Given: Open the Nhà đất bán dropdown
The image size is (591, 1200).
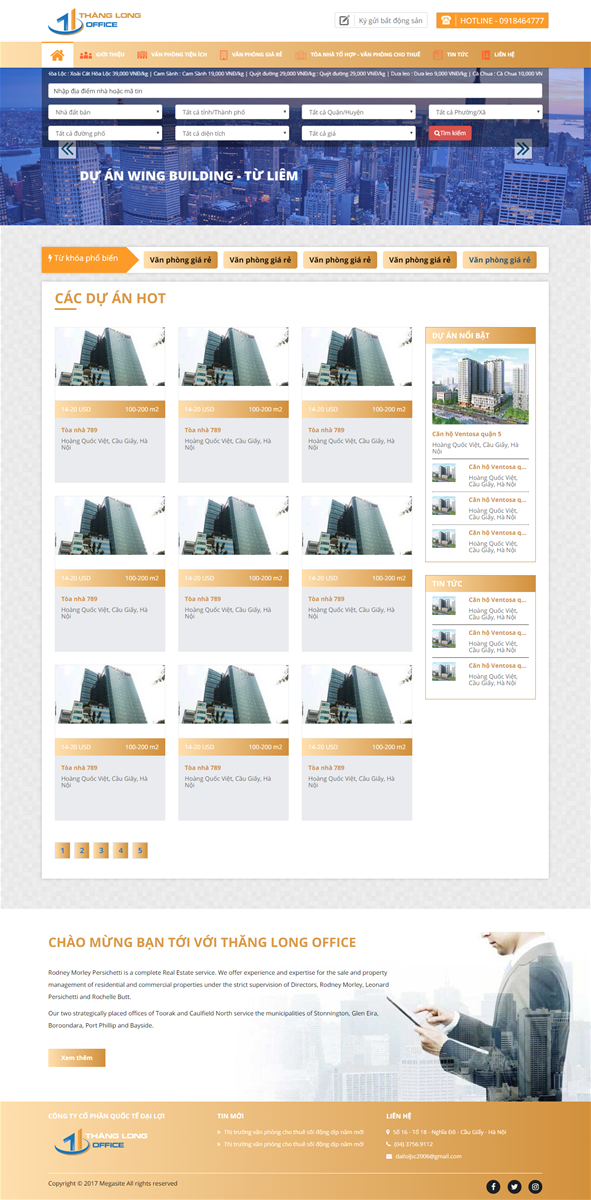Looking at the screenshot, I should click(105, 112).
